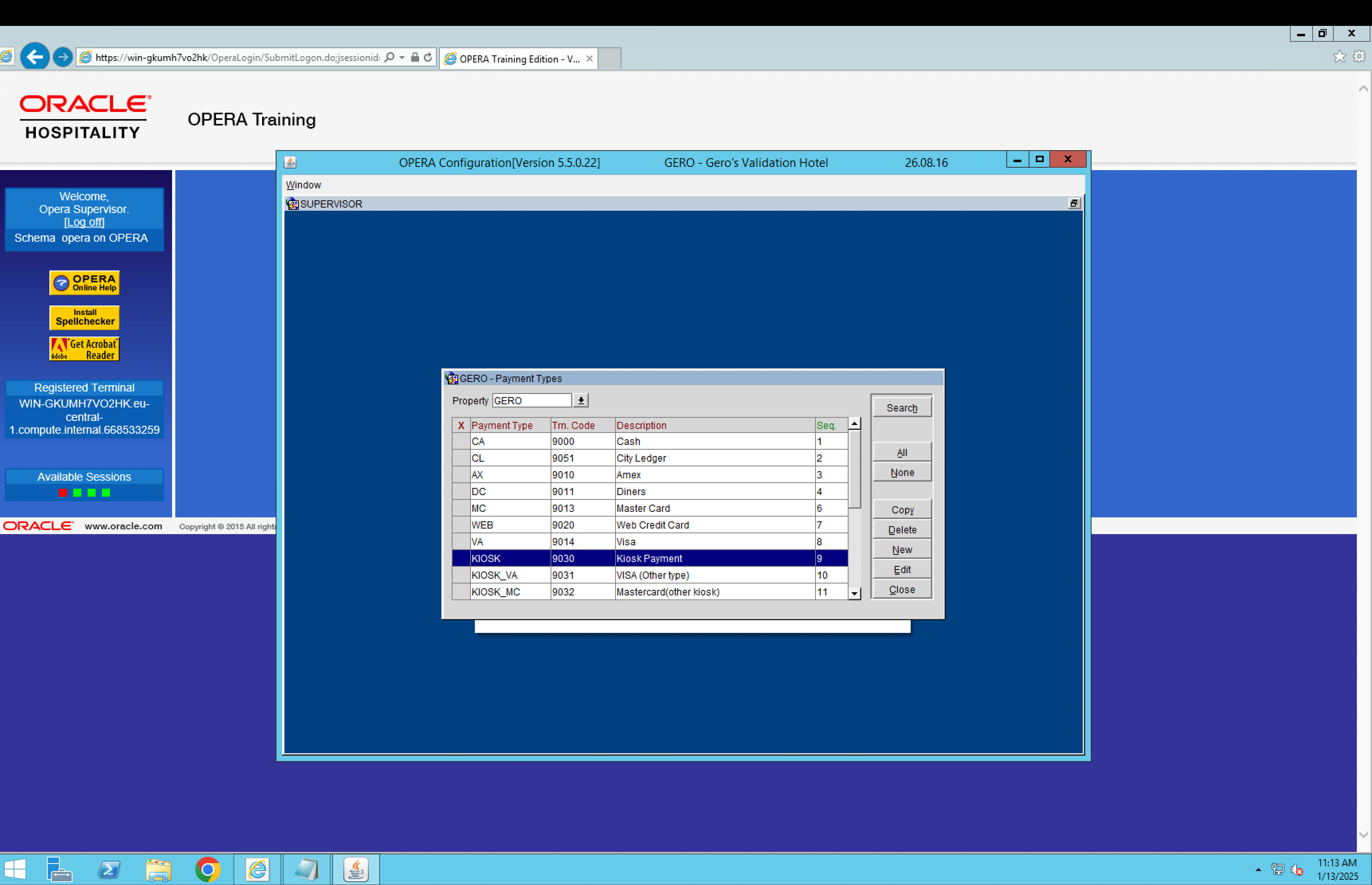Image resolution: width=1372 pixels, height=885 pixels.
Task: Check the selection box for the WEB row
Action: (x=461, y=525)
